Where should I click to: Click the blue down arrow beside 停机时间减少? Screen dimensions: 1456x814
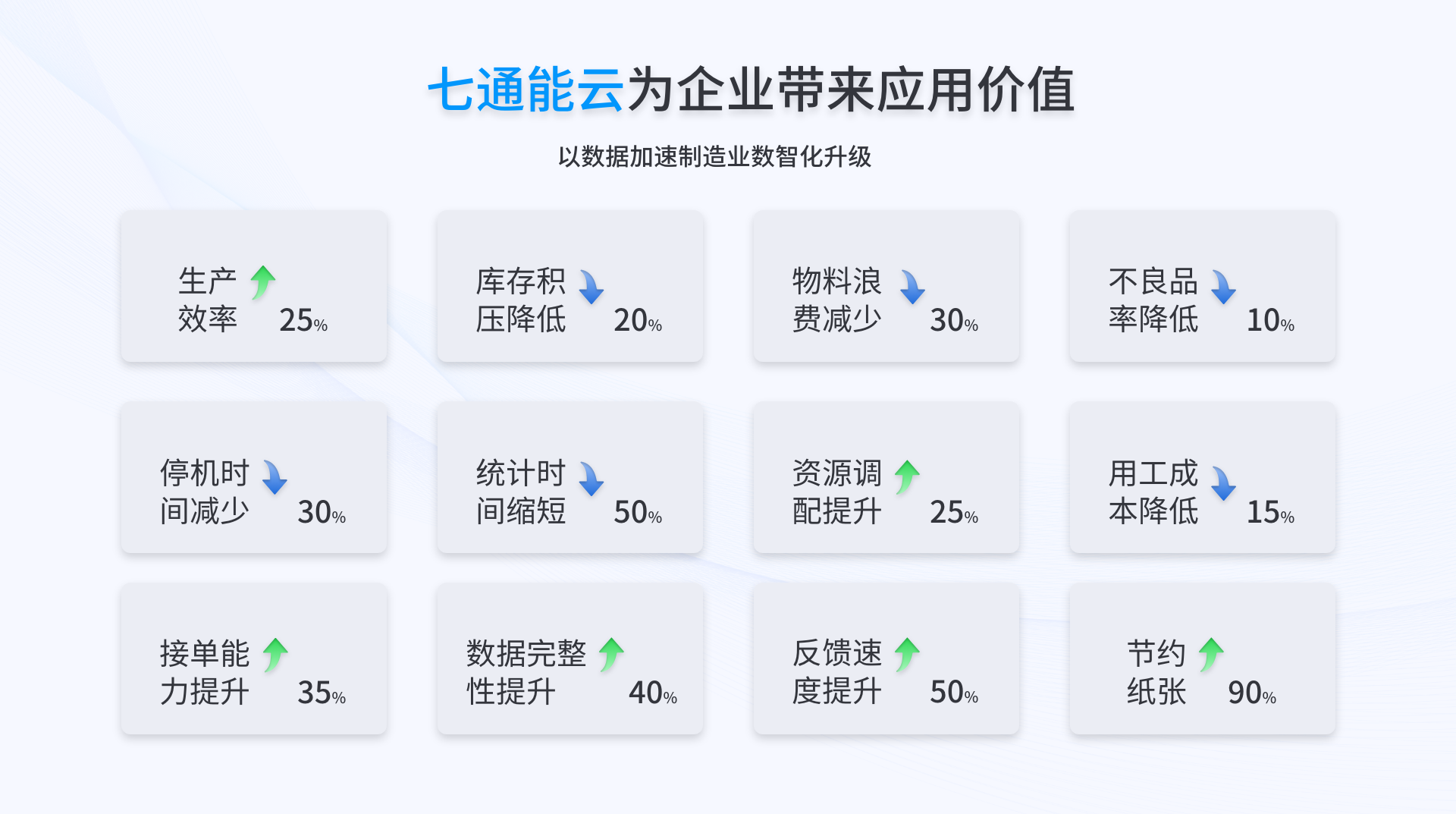(x=275, y=477)
